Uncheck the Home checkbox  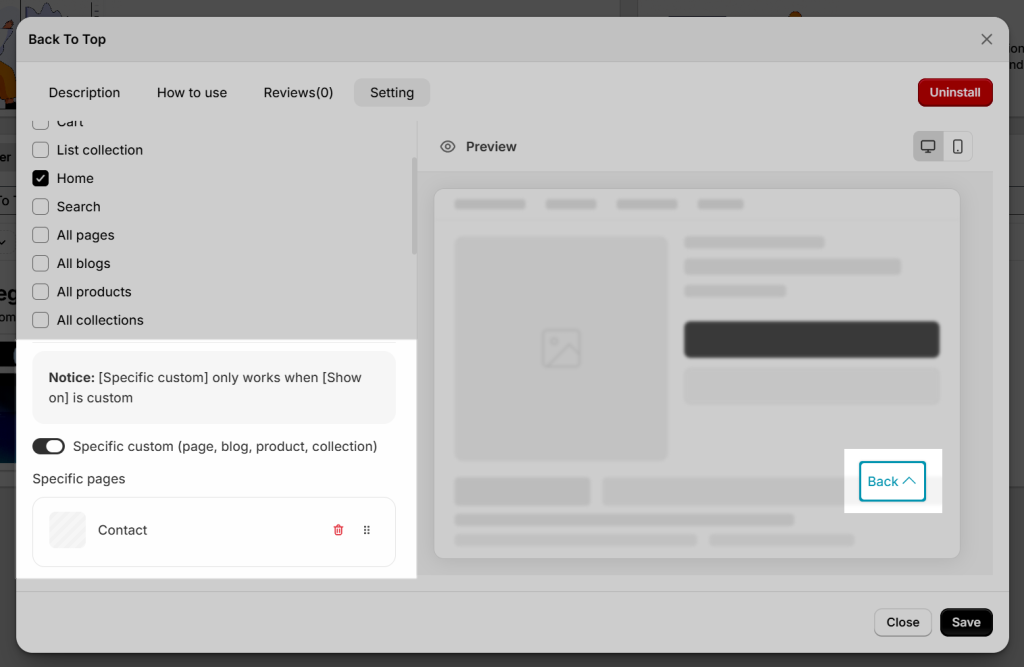point(40,178)
